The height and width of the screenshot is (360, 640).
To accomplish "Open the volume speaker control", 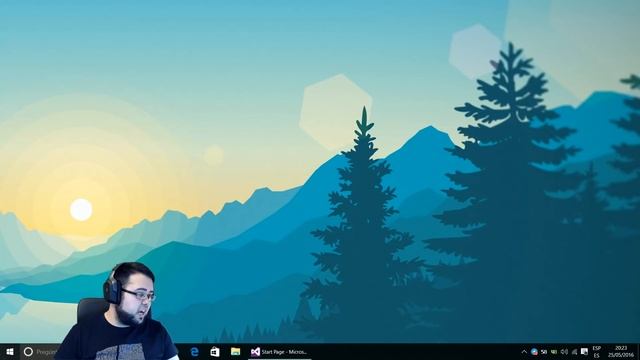I will tap(564, 351).
